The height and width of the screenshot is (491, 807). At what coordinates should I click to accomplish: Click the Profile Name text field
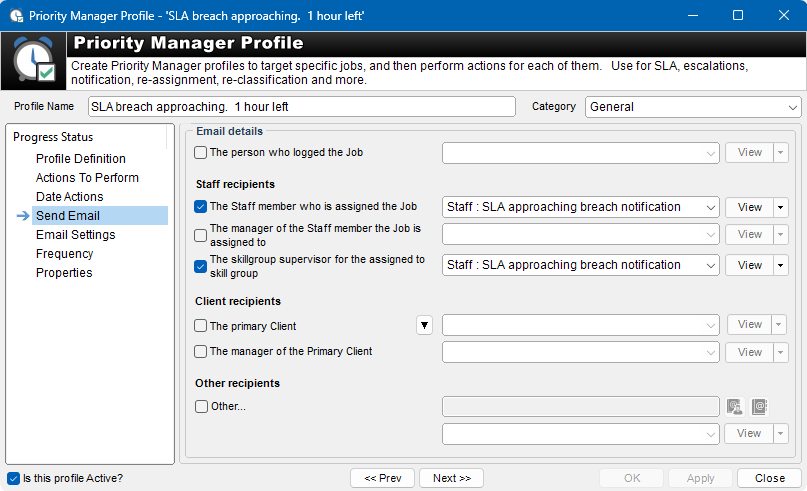(x=302, y=107)
